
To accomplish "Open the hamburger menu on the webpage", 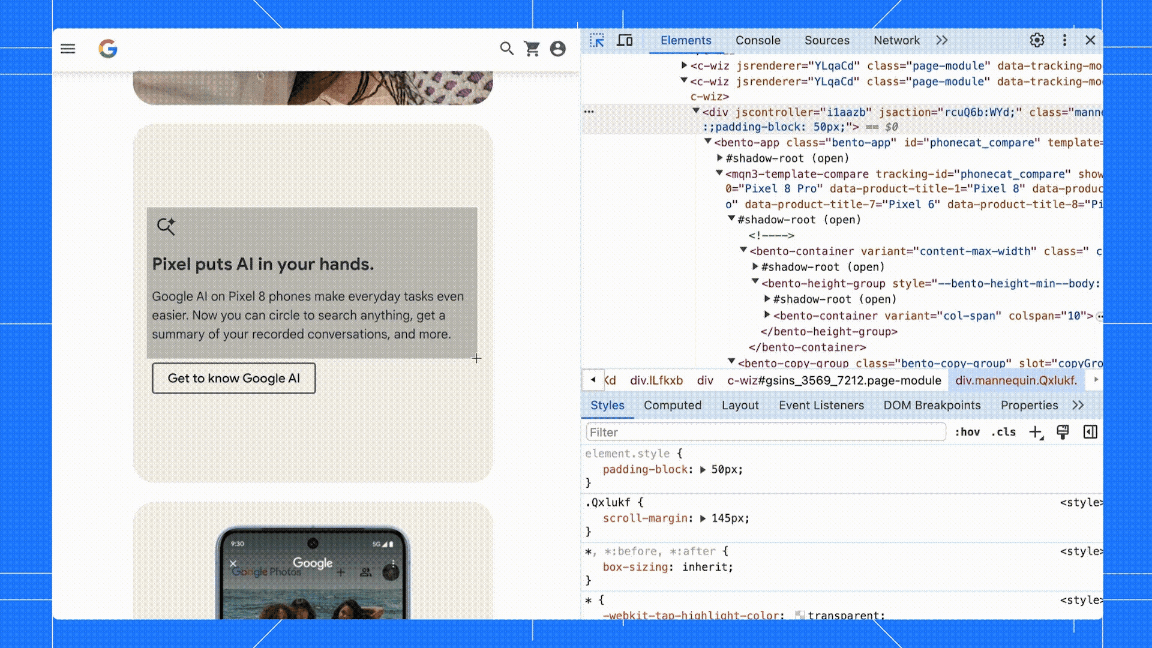I will (x=68, y=48).
